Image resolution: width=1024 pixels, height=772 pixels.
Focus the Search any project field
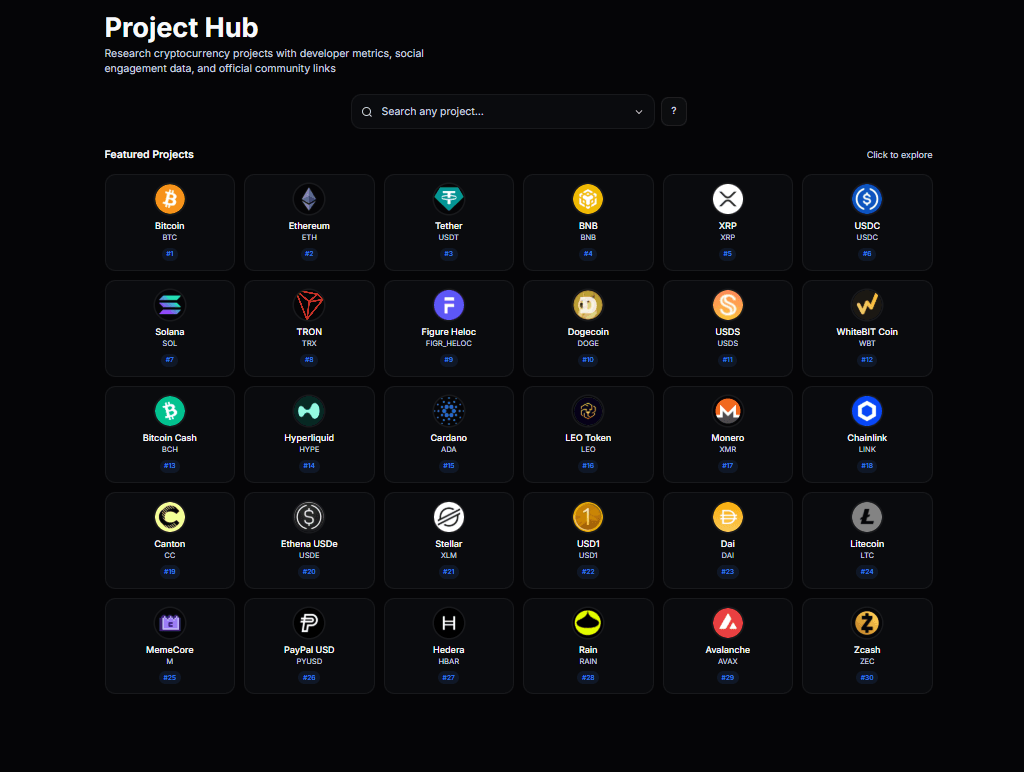503,112
